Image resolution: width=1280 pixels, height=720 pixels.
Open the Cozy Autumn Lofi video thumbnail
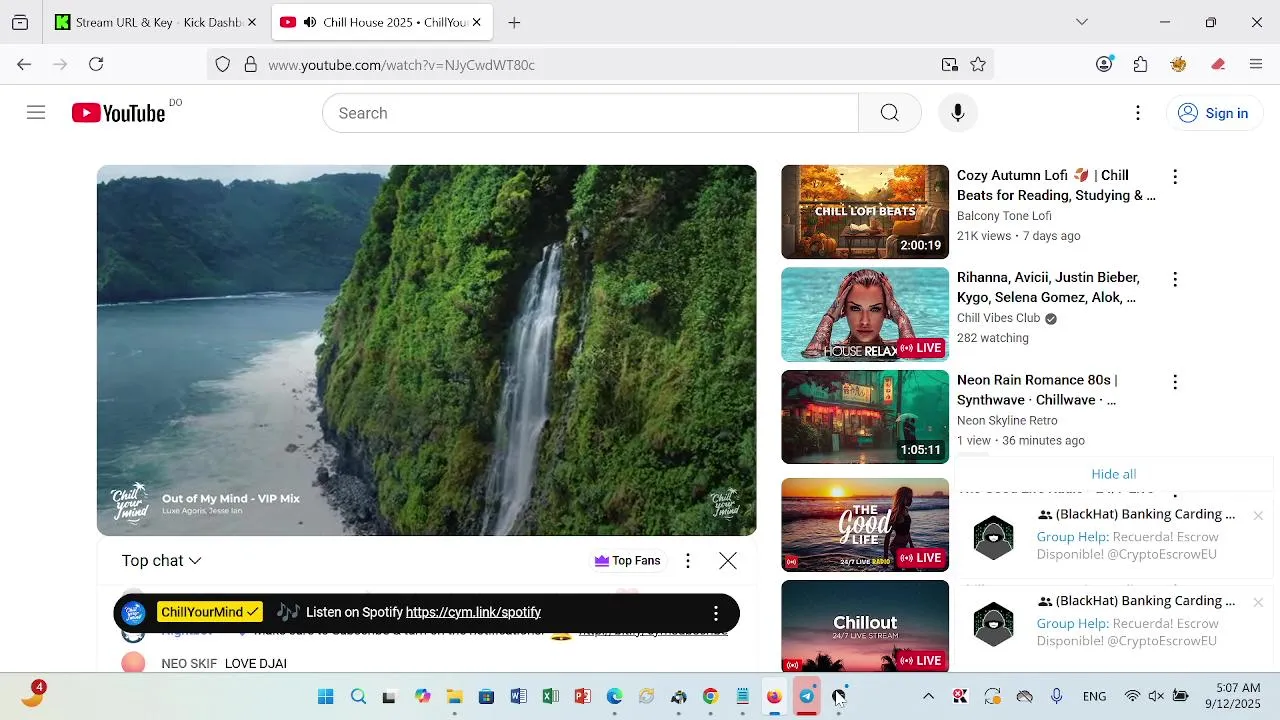click(865, 212)
